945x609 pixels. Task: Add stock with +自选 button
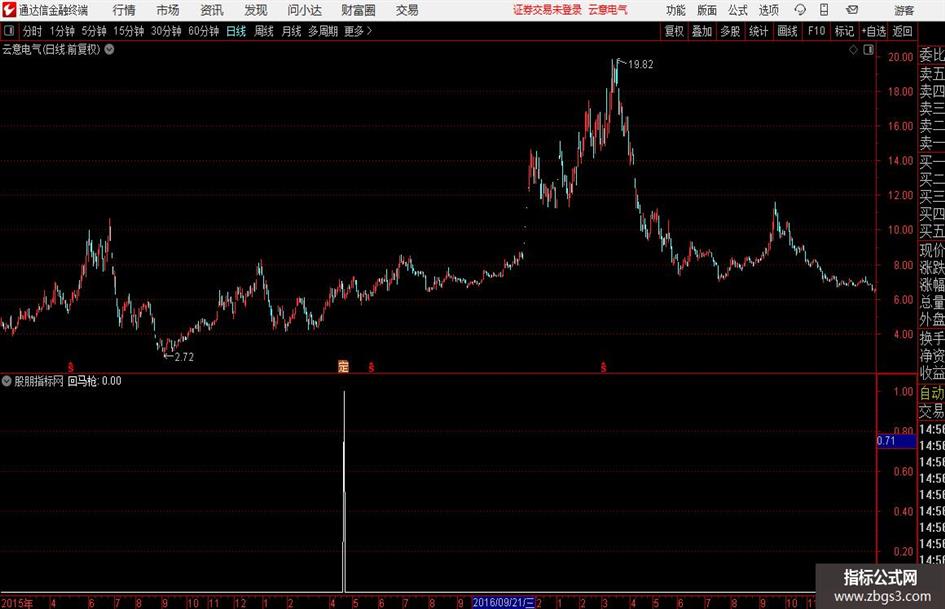[x=874, y=31]
